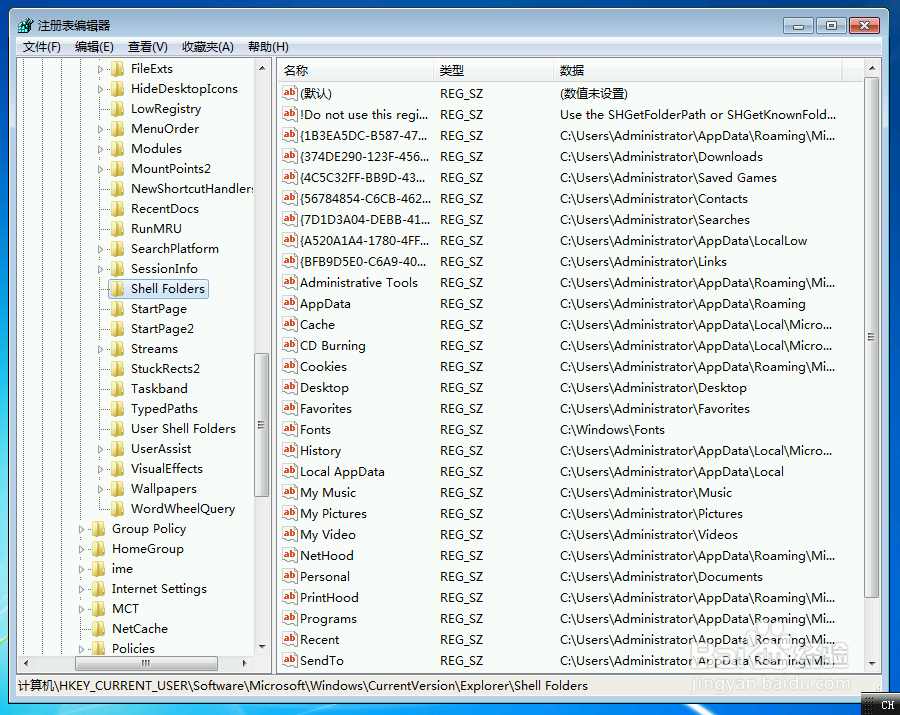Open the 收藏夹(A) menu
The image size is (900, 715).
pyautogui.click(x=206, y=46)
